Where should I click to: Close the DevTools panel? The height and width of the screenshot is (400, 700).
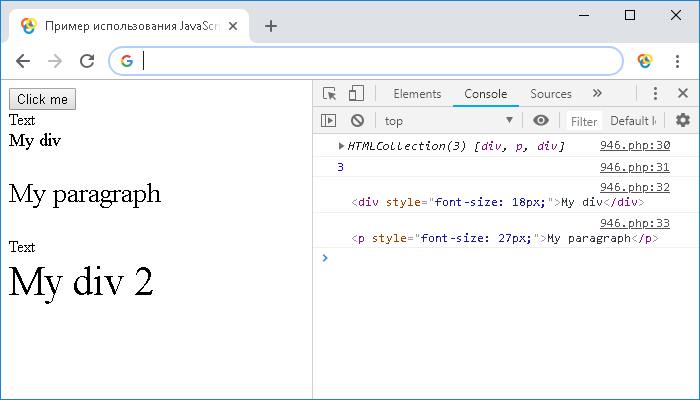(x=683, y=94)
